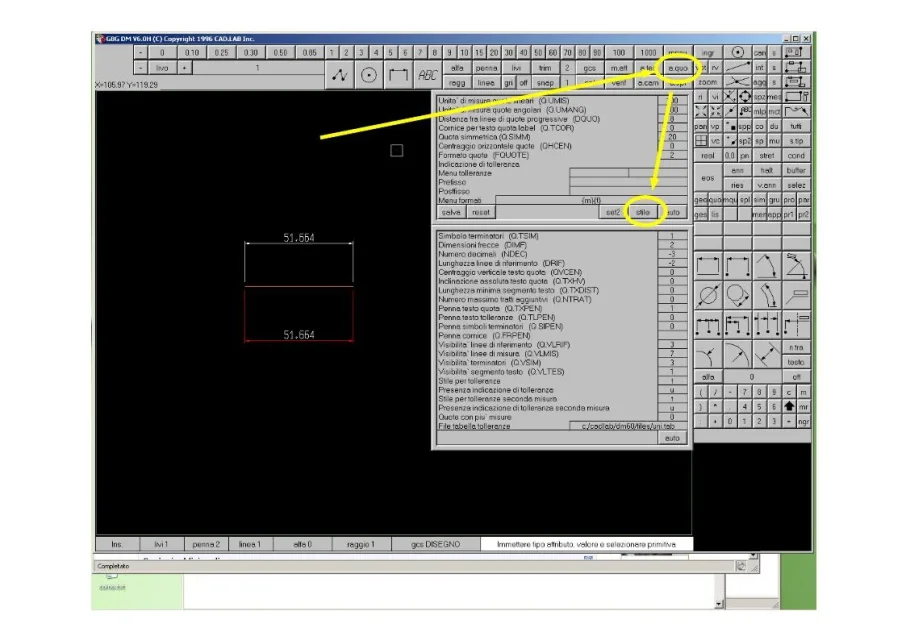Choose the chained dimensions icon

(x=708, y=325)
